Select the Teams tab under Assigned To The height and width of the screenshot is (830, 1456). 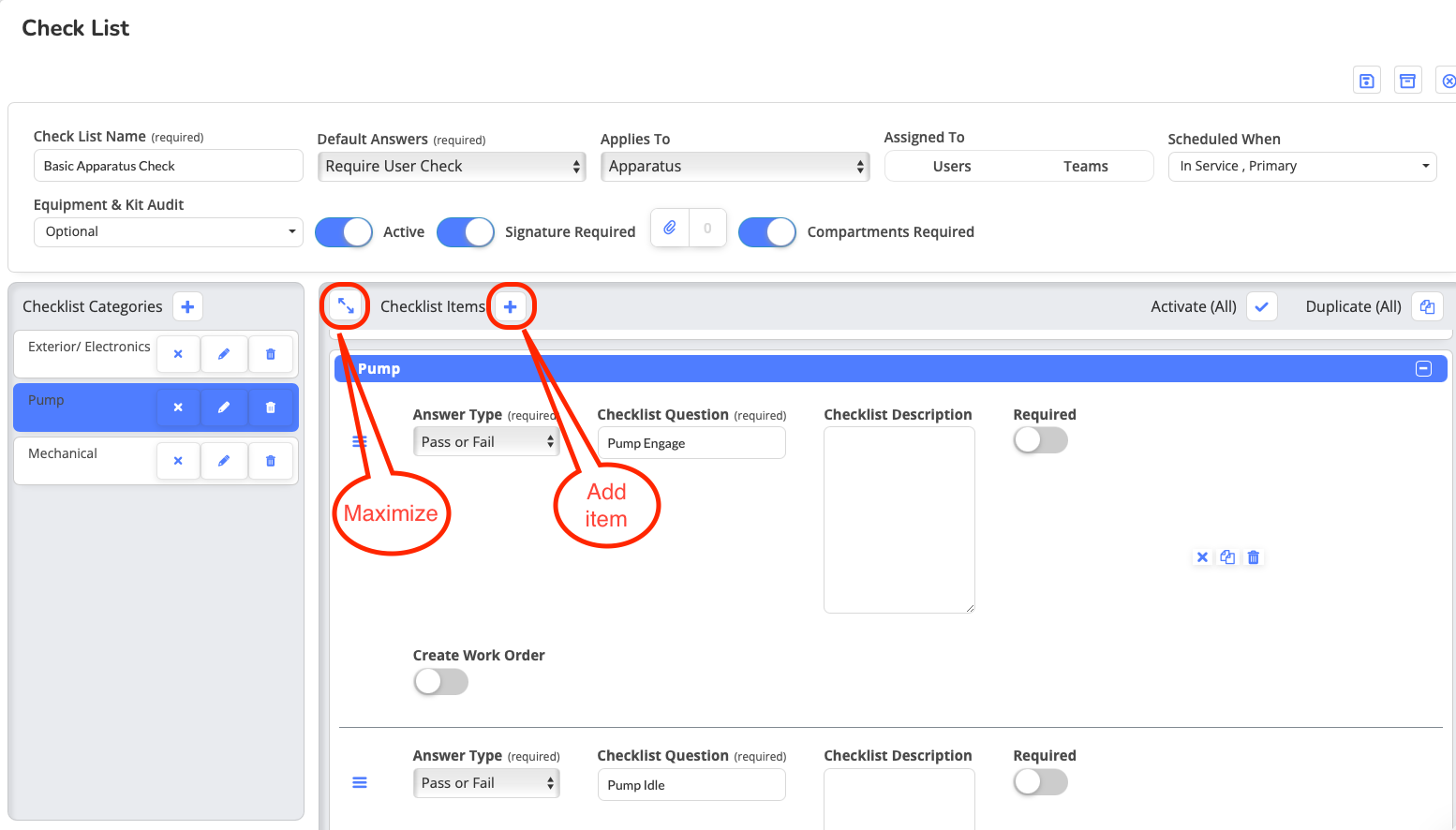click(1085, 167)
